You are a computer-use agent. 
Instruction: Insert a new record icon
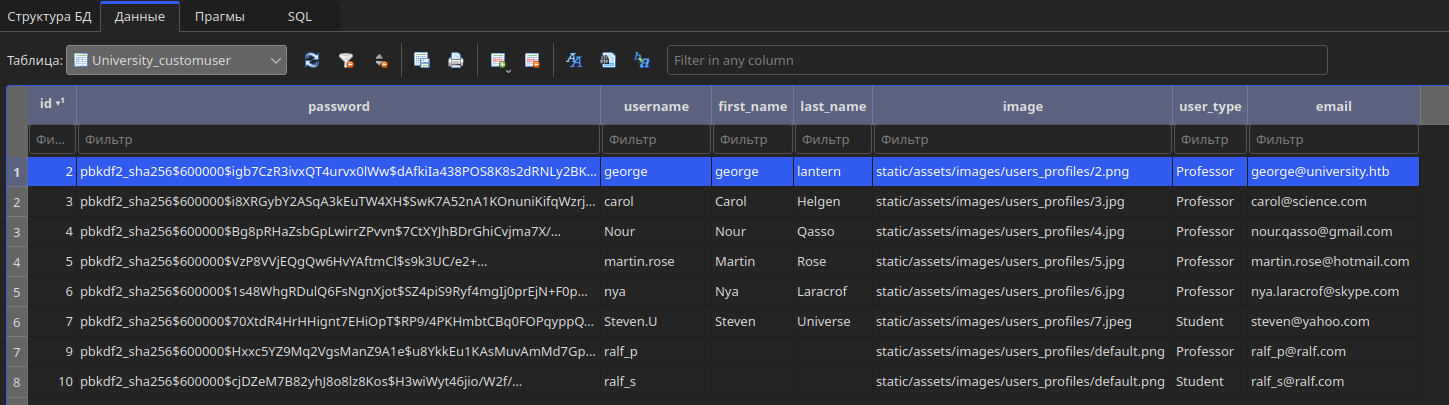[x=496, y=60]
